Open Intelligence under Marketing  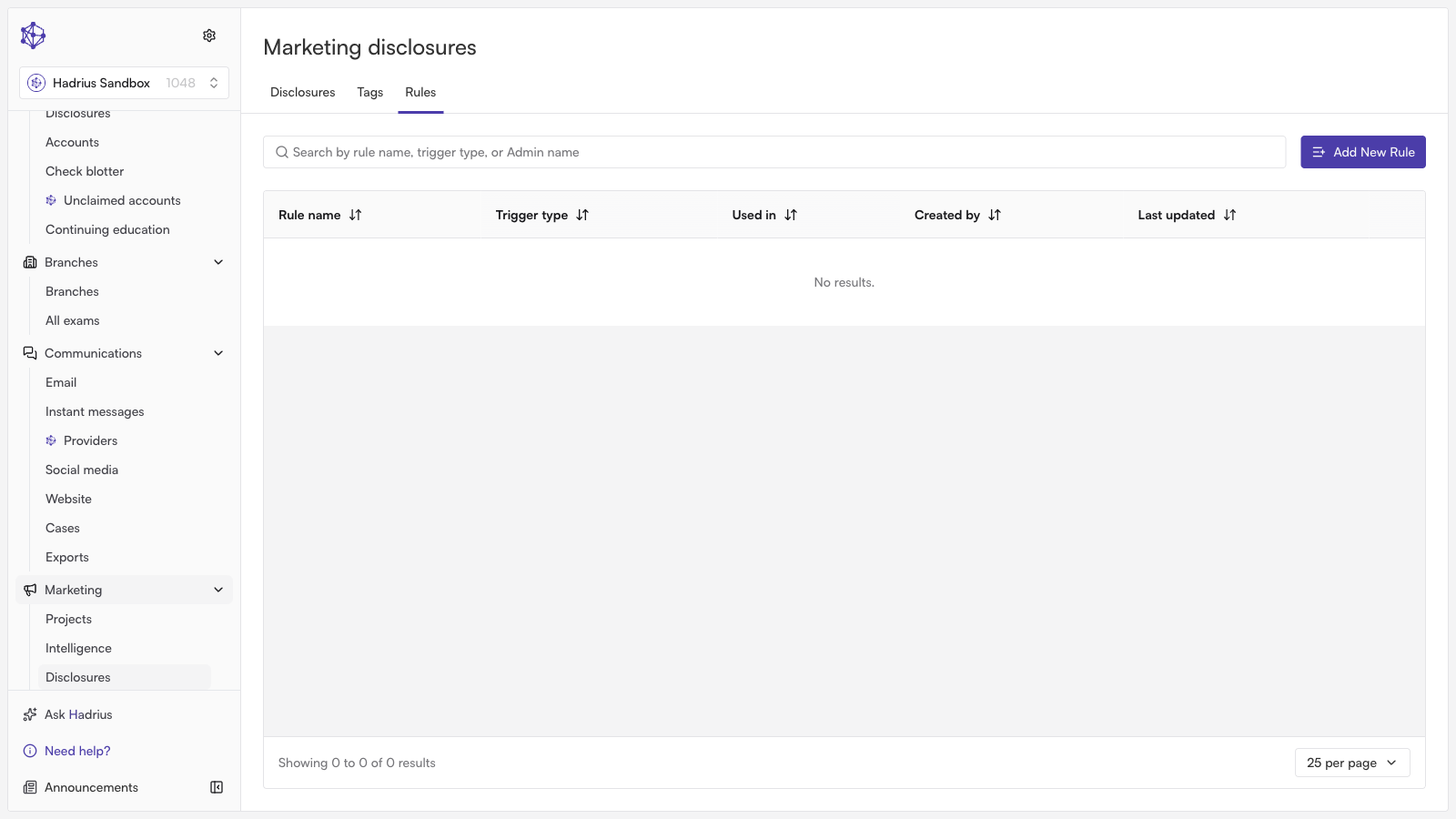78,648
